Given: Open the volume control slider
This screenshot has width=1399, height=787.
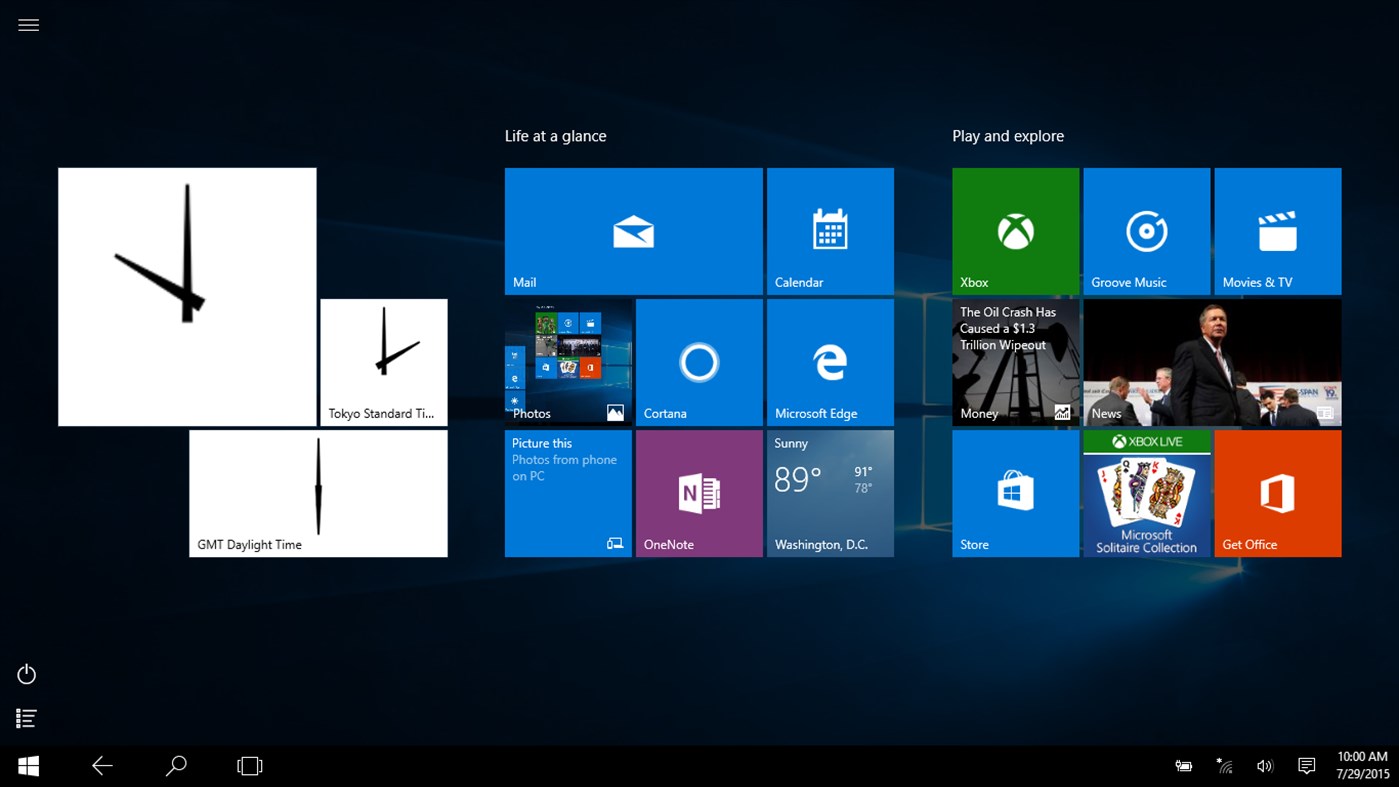Looking at the screenshot, I should [x=1265, y=765].
